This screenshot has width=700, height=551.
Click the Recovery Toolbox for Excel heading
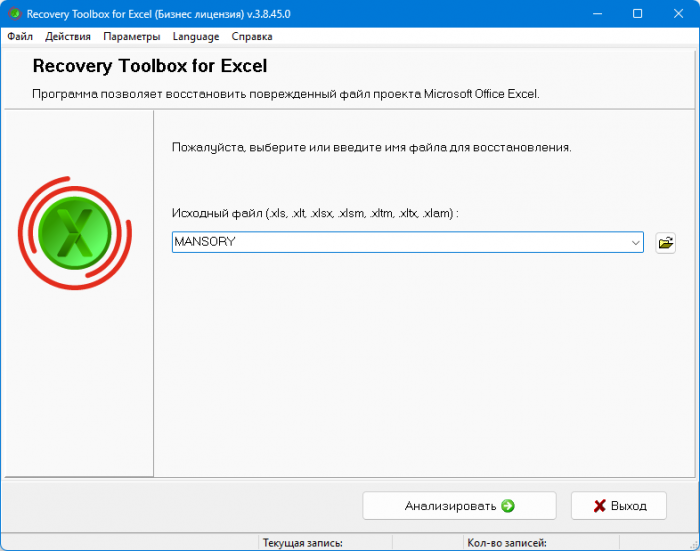click(x=150, y=67)
